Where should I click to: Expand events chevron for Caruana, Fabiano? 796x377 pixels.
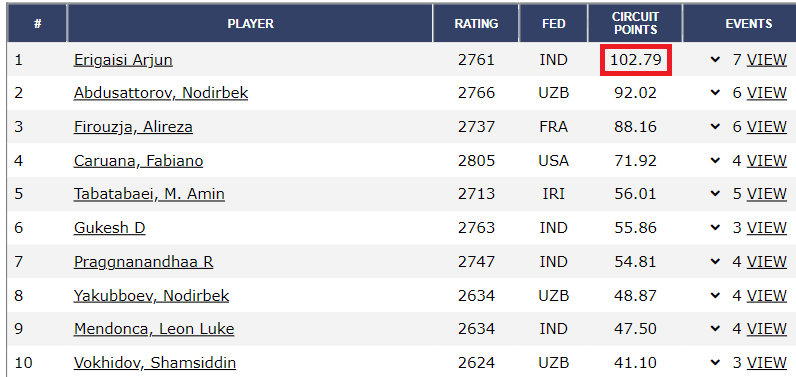point(715,161)
